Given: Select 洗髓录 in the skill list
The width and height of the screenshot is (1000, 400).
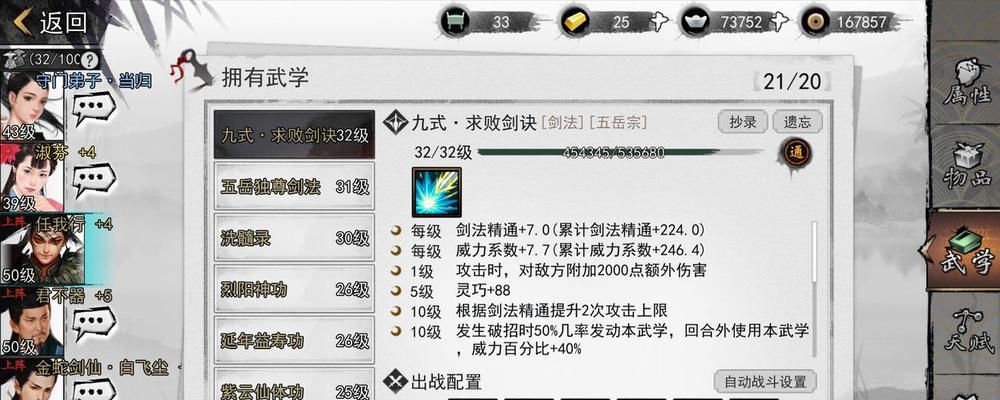Looking at the screenshot, I should tap(294, 238).
